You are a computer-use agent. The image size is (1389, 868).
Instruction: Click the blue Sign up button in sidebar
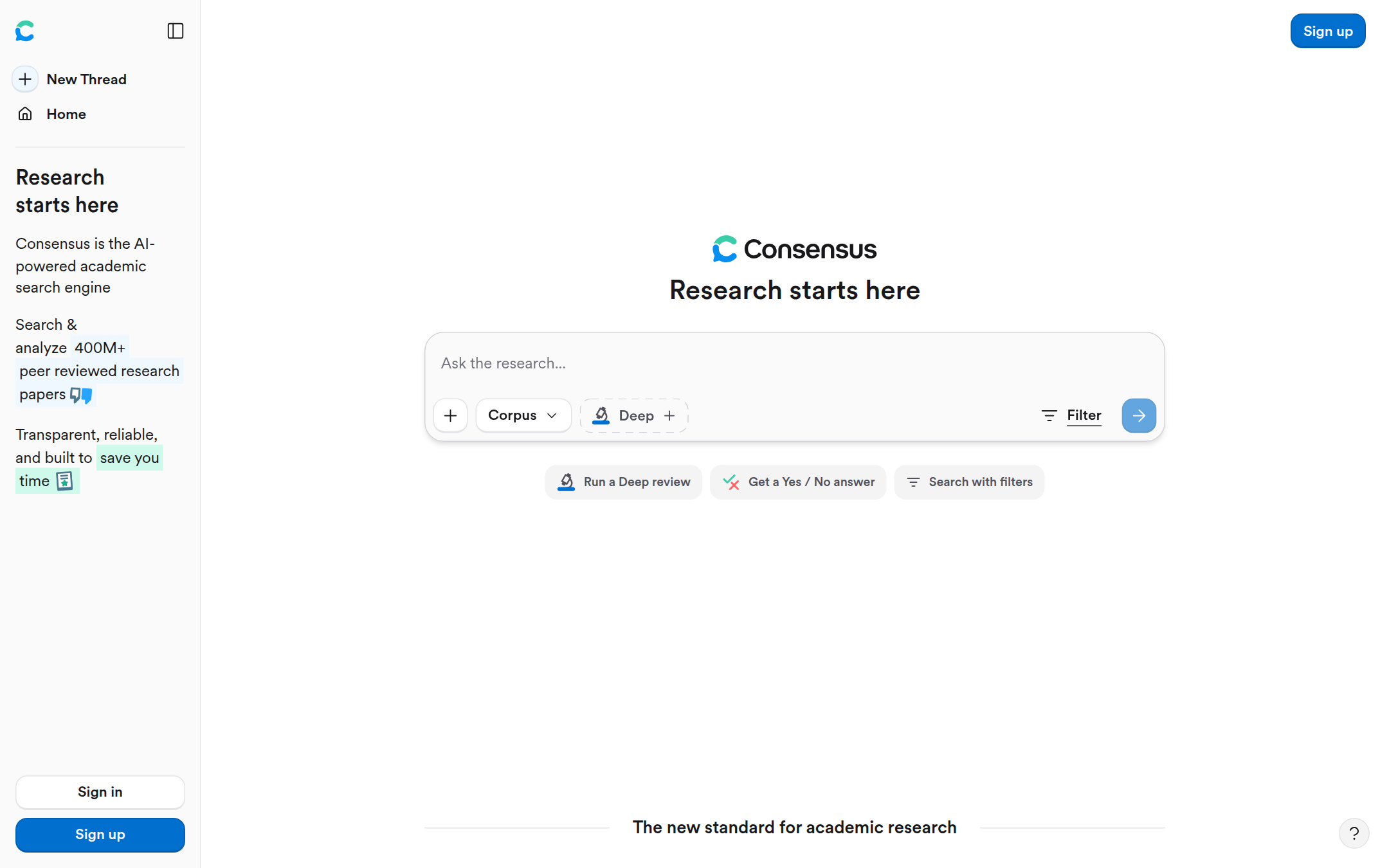100,835
